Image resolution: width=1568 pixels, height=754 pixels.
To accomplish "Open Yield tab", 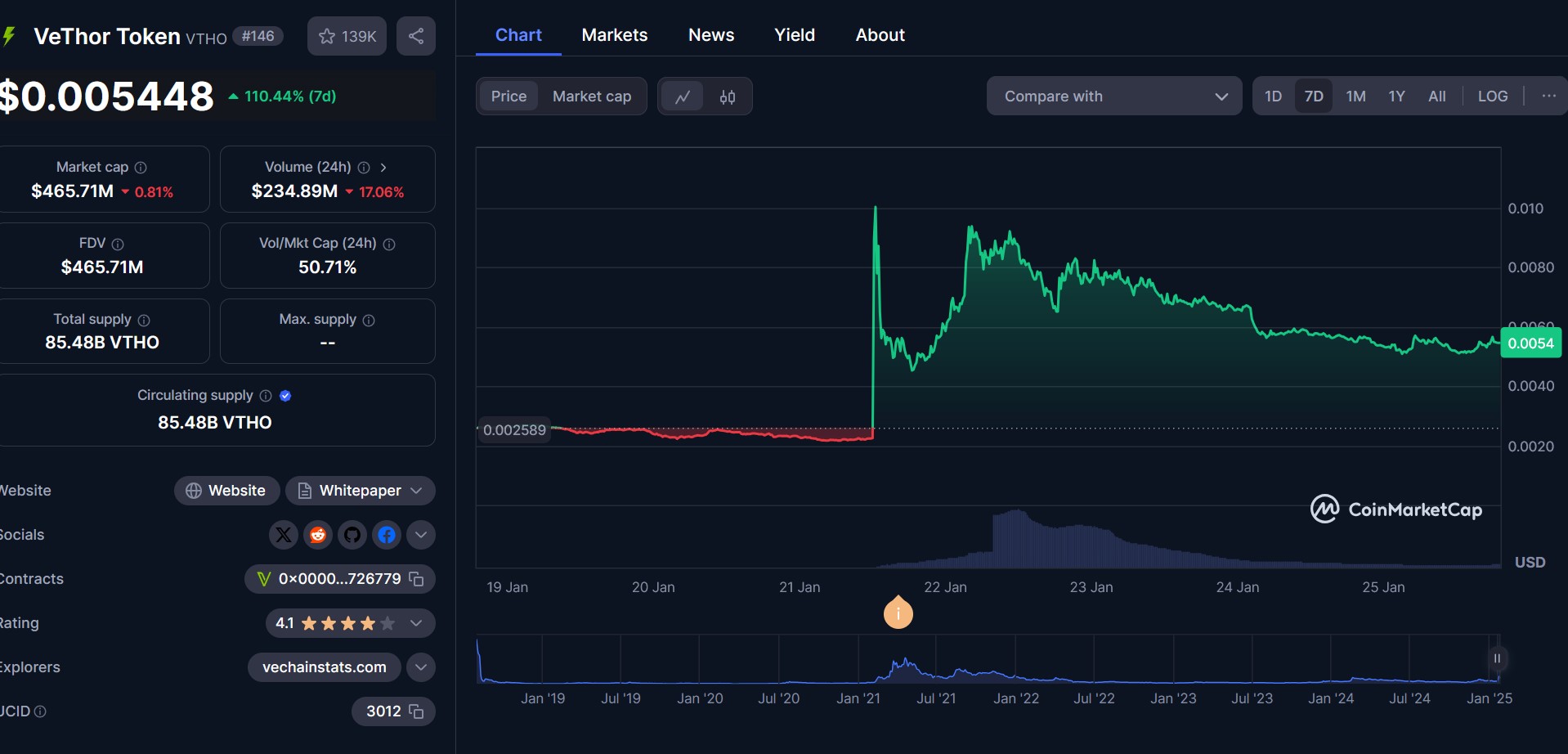I will (x=795, y=35).
